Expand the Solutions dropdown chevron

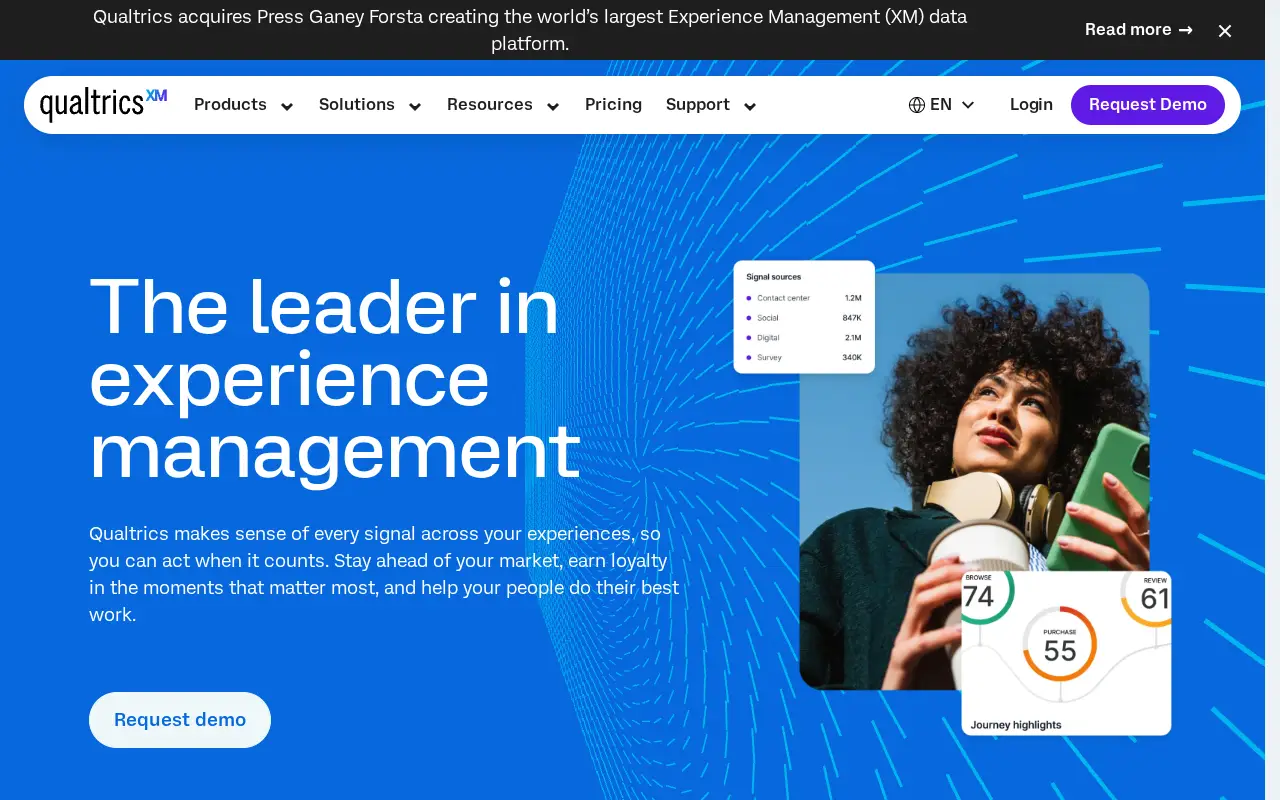point(415,106)
